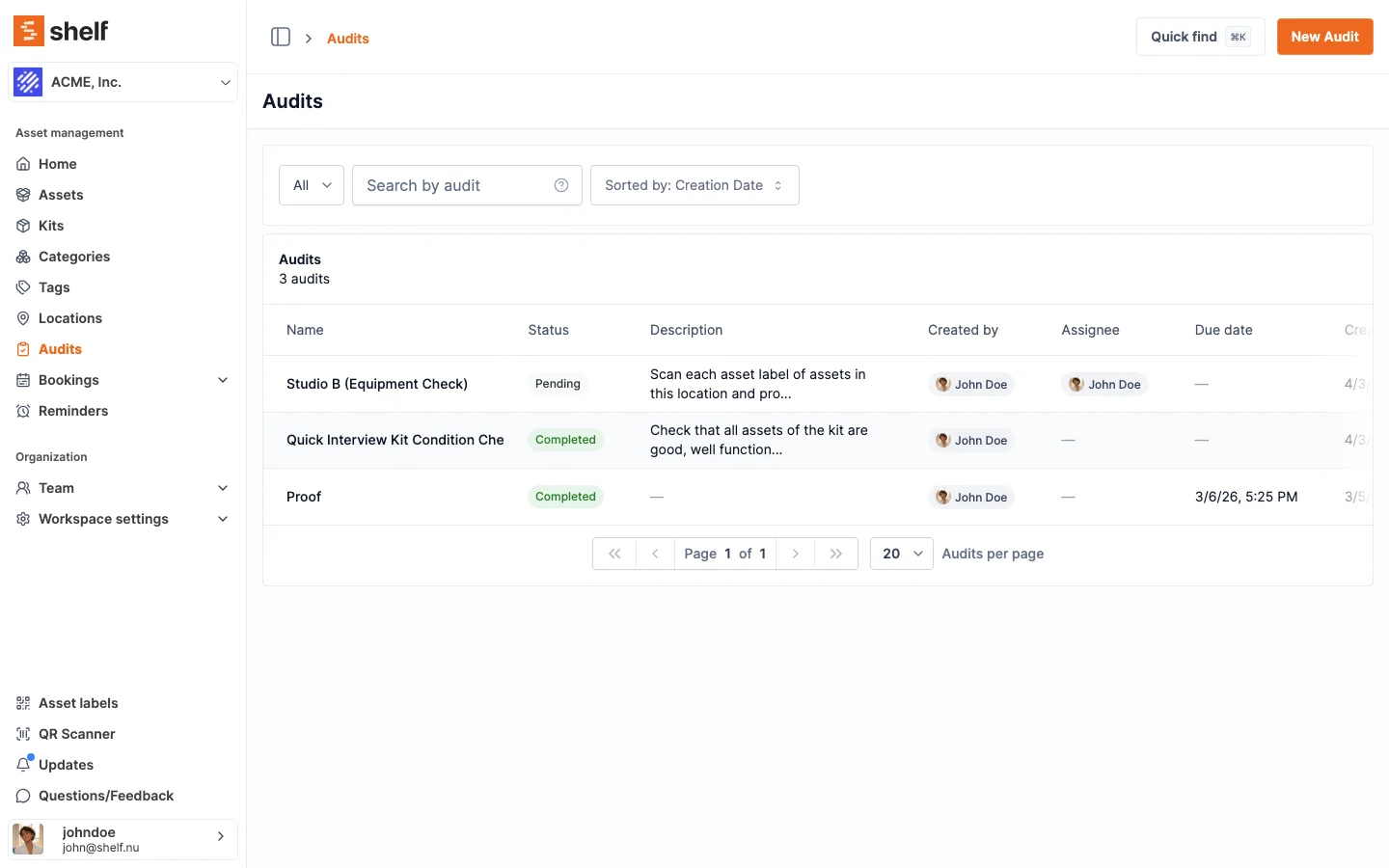1389x868 pixels.
Task: Navigate to Assets in sidebar
Action: coord(61,195)
